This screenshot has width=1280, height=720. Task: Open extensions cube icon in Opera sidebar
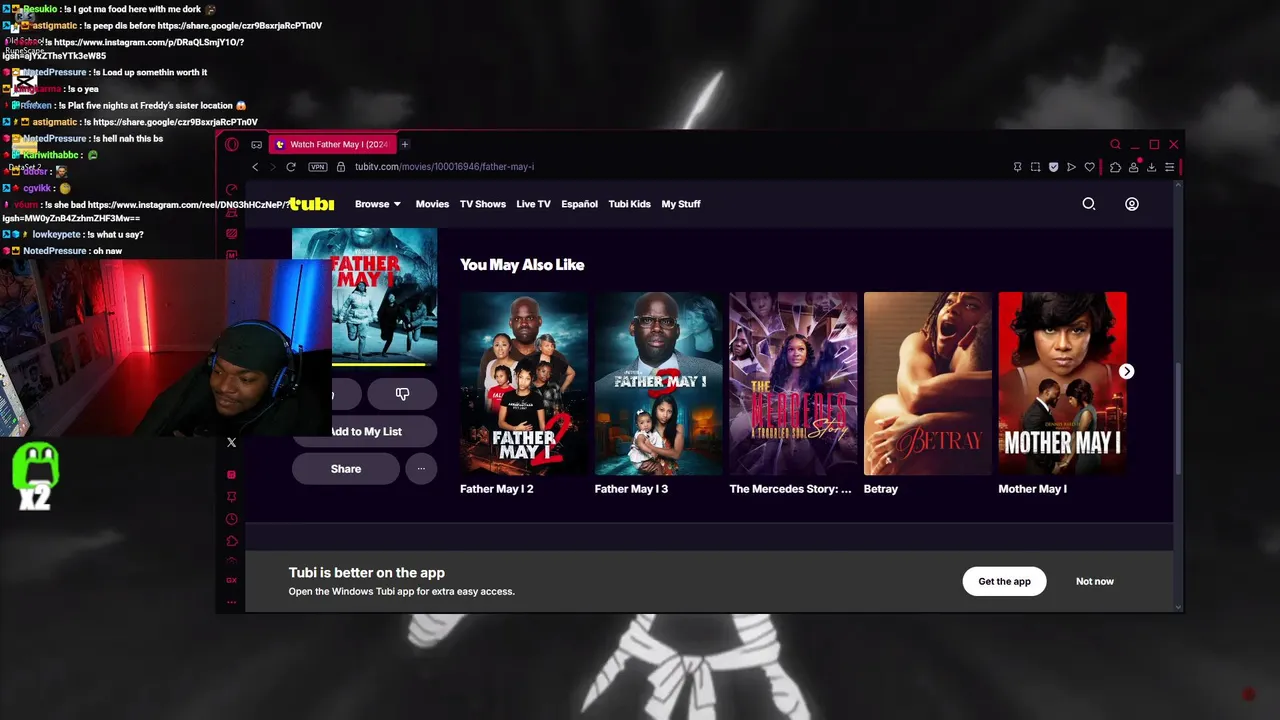click(x=232, y=541)
